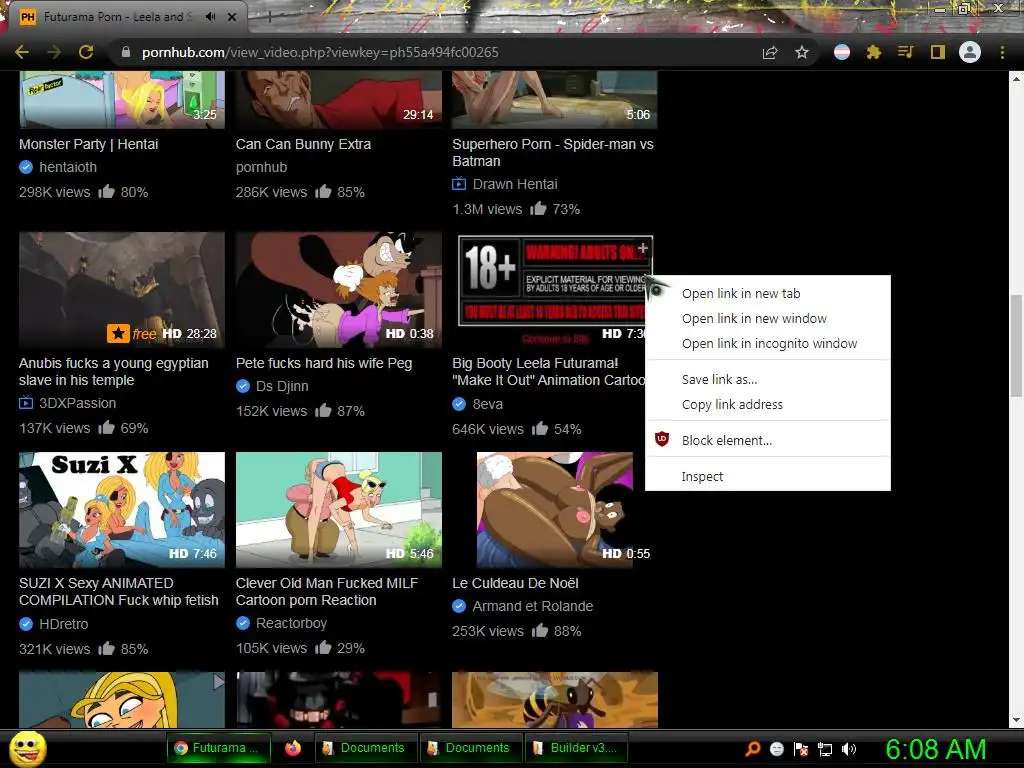1024x768 pixels.
Task: Open the media control playlist icon
Action: point(905,52)
